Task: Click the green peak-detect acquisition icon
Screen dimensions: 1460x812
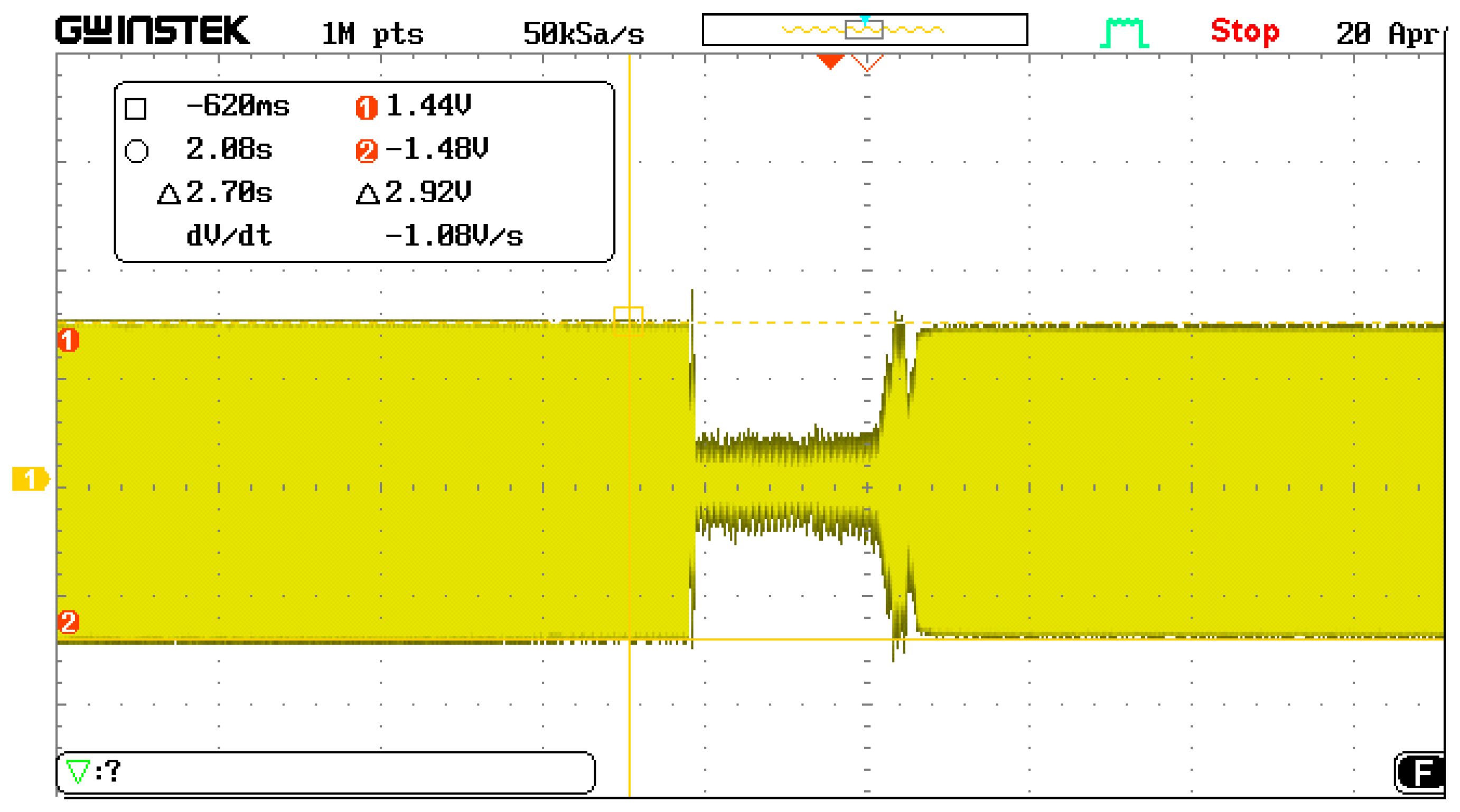Action: pos(1124,33)
